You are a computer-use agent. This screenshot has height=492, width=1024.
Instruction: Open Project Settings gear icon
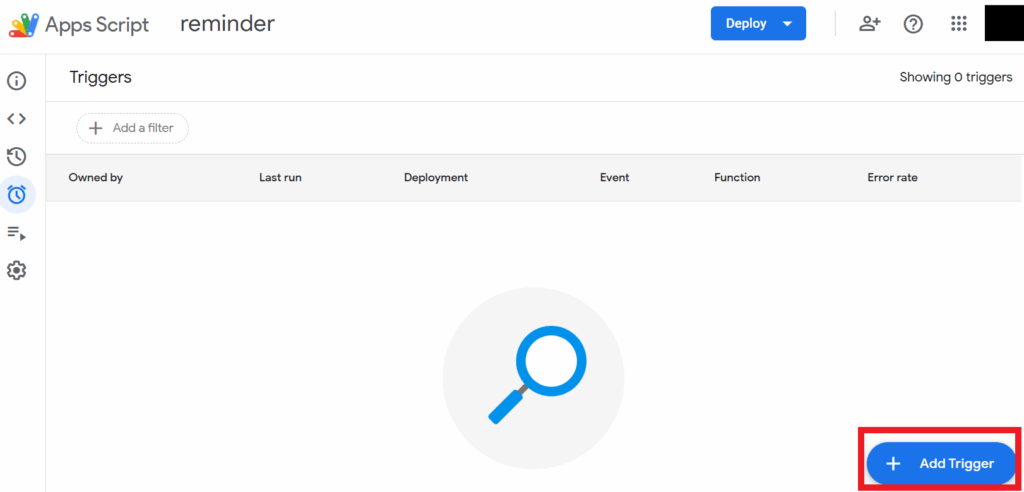coord(16,270)
